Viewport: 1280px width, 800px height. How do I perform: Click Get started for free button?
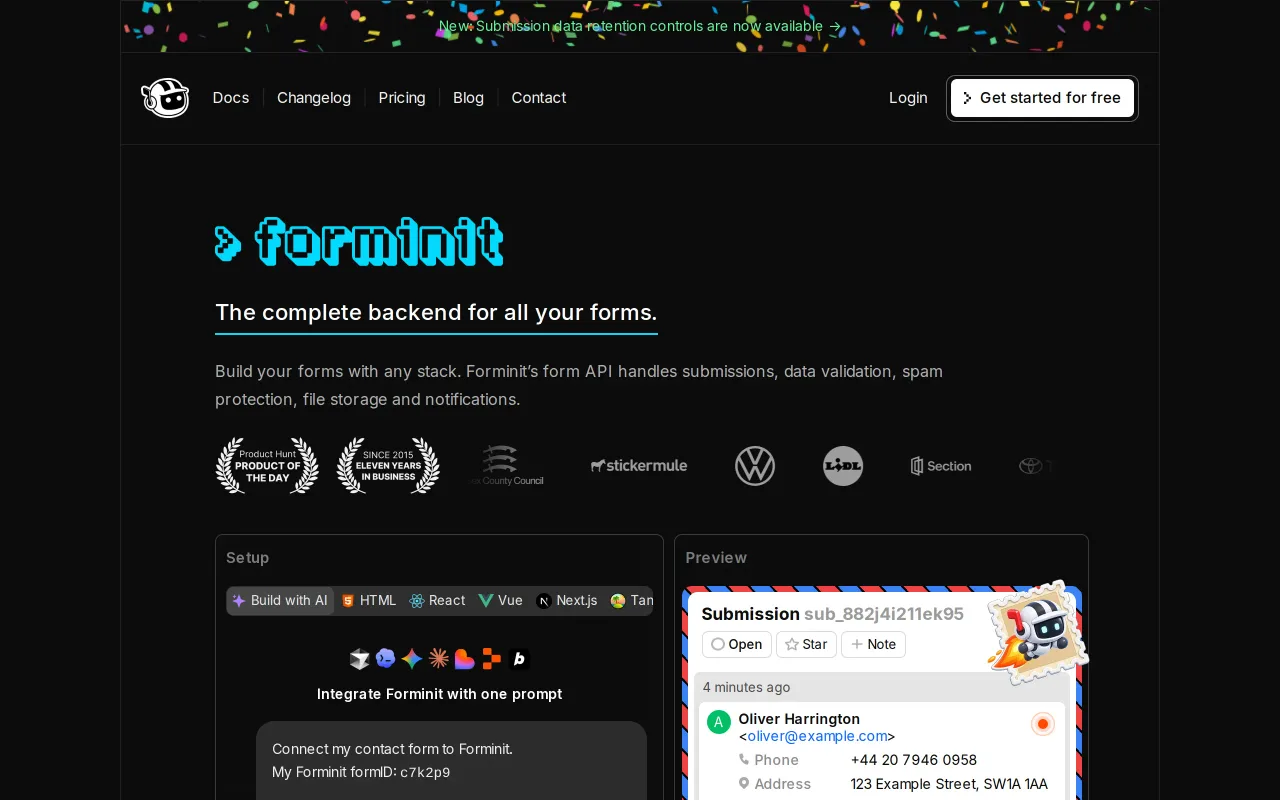click(x=1042, y=98)
